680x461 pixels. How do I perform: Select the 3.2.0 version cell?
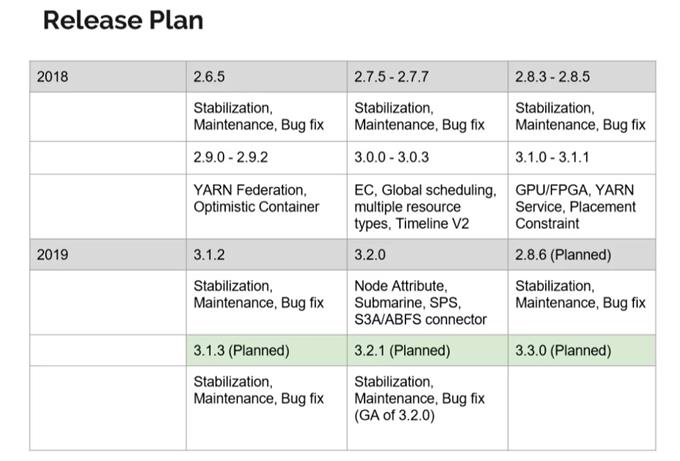[371, 254]
